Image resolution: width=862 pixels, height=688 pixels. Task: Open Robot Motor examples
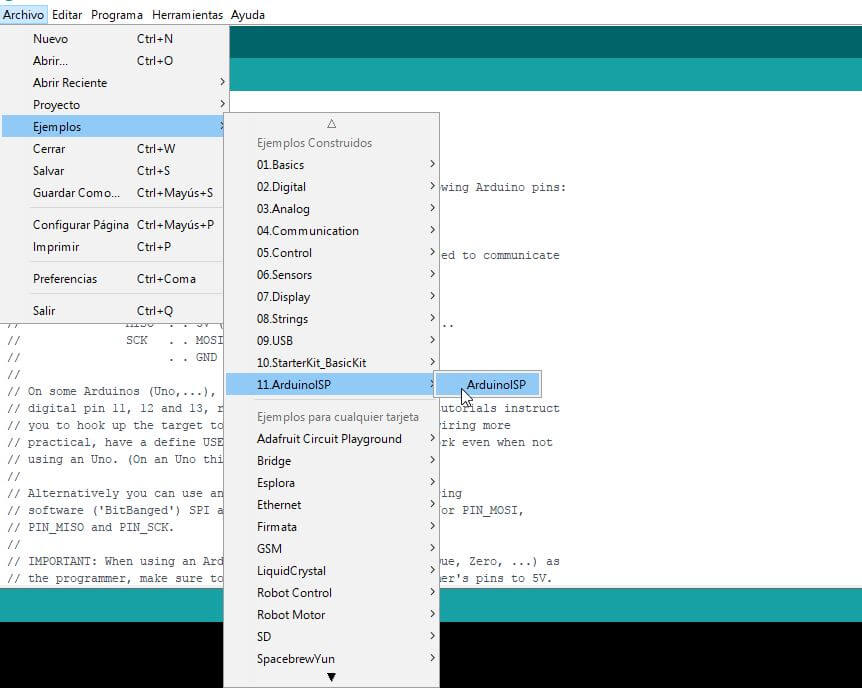(331, 615)
